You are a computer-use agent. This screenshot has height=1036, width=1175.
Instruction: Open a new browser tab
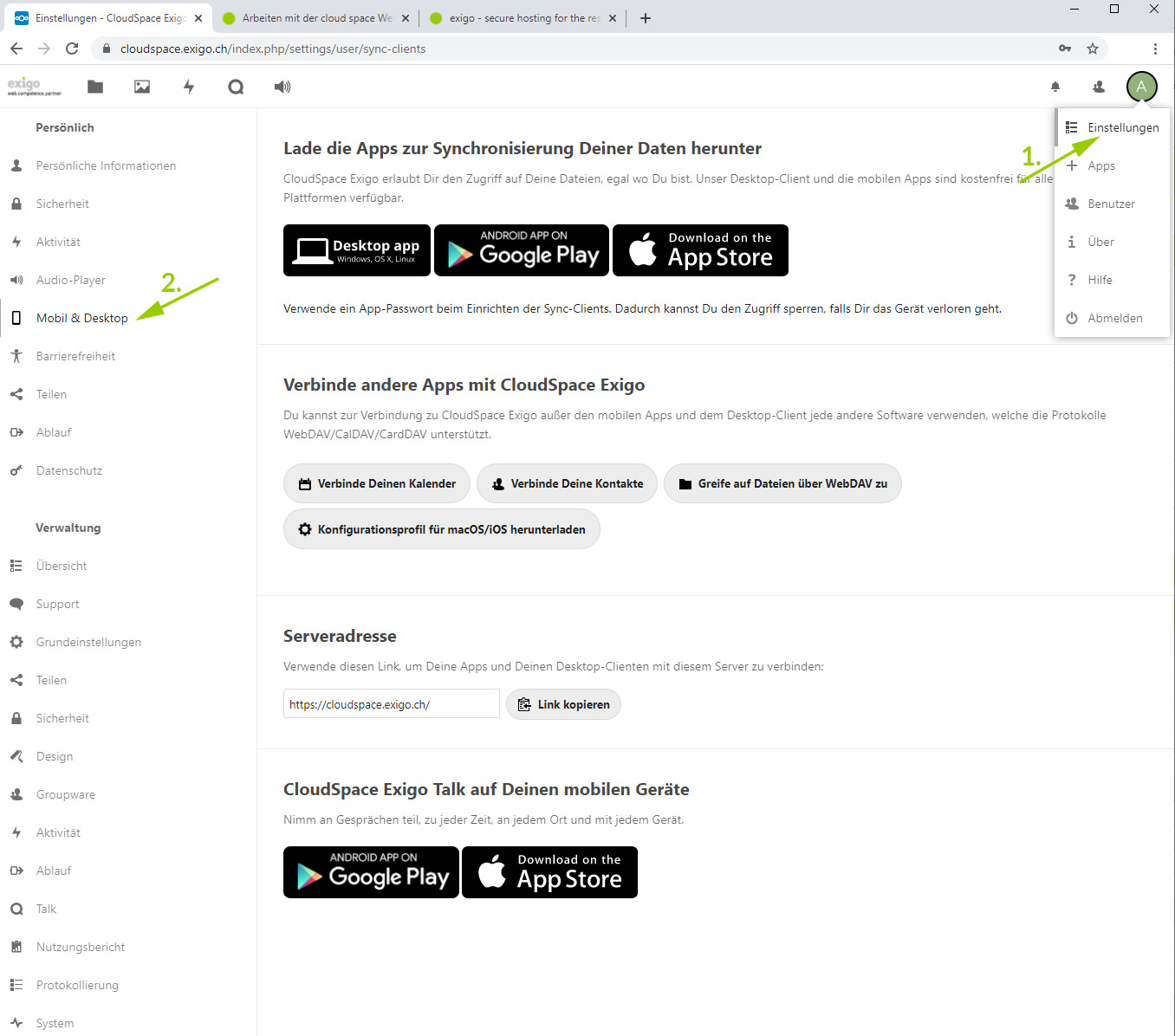(x=646, y=18)
